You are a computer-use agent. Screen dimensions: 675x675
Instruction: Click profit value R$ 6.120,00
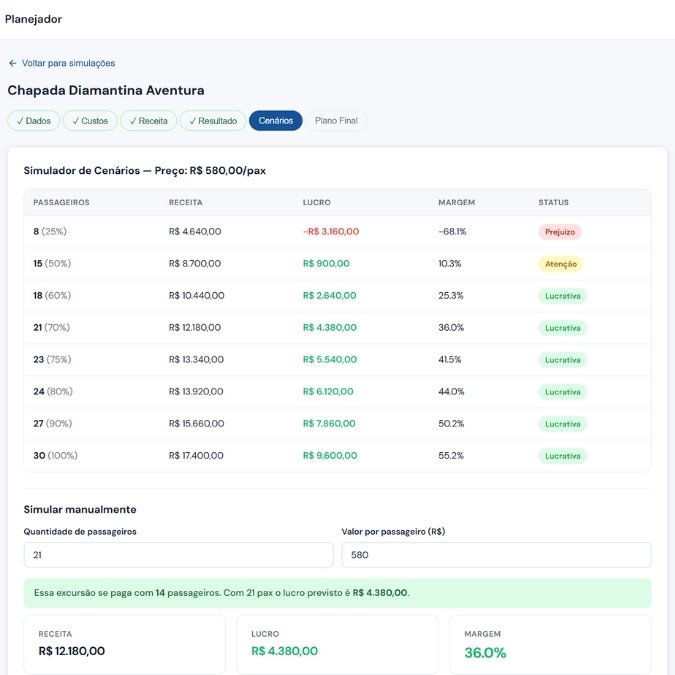click(x=328, y=391)
